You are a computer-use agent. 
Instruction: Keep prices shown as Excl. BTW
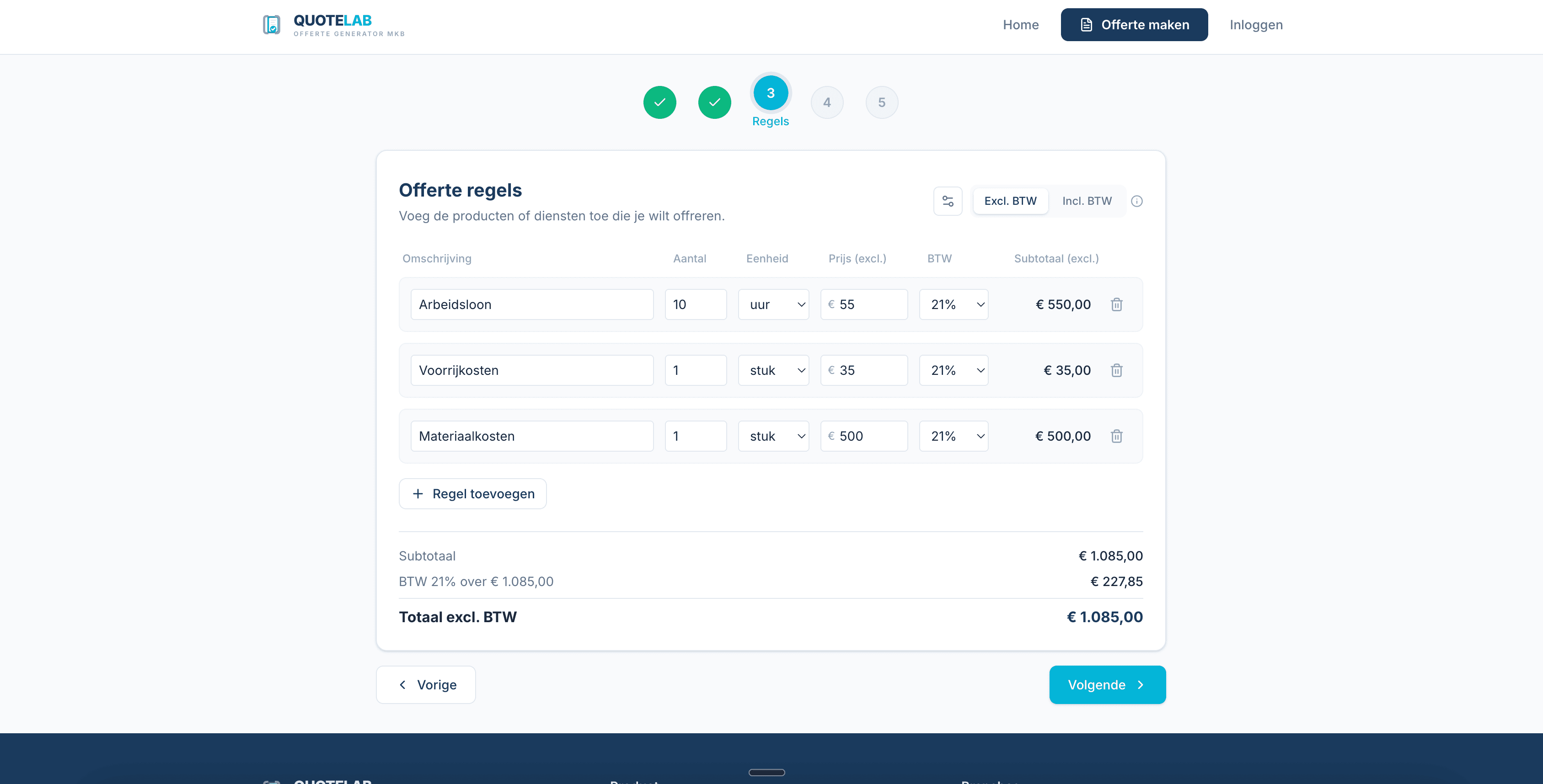pyautogui.click(x=1011, y=201)
